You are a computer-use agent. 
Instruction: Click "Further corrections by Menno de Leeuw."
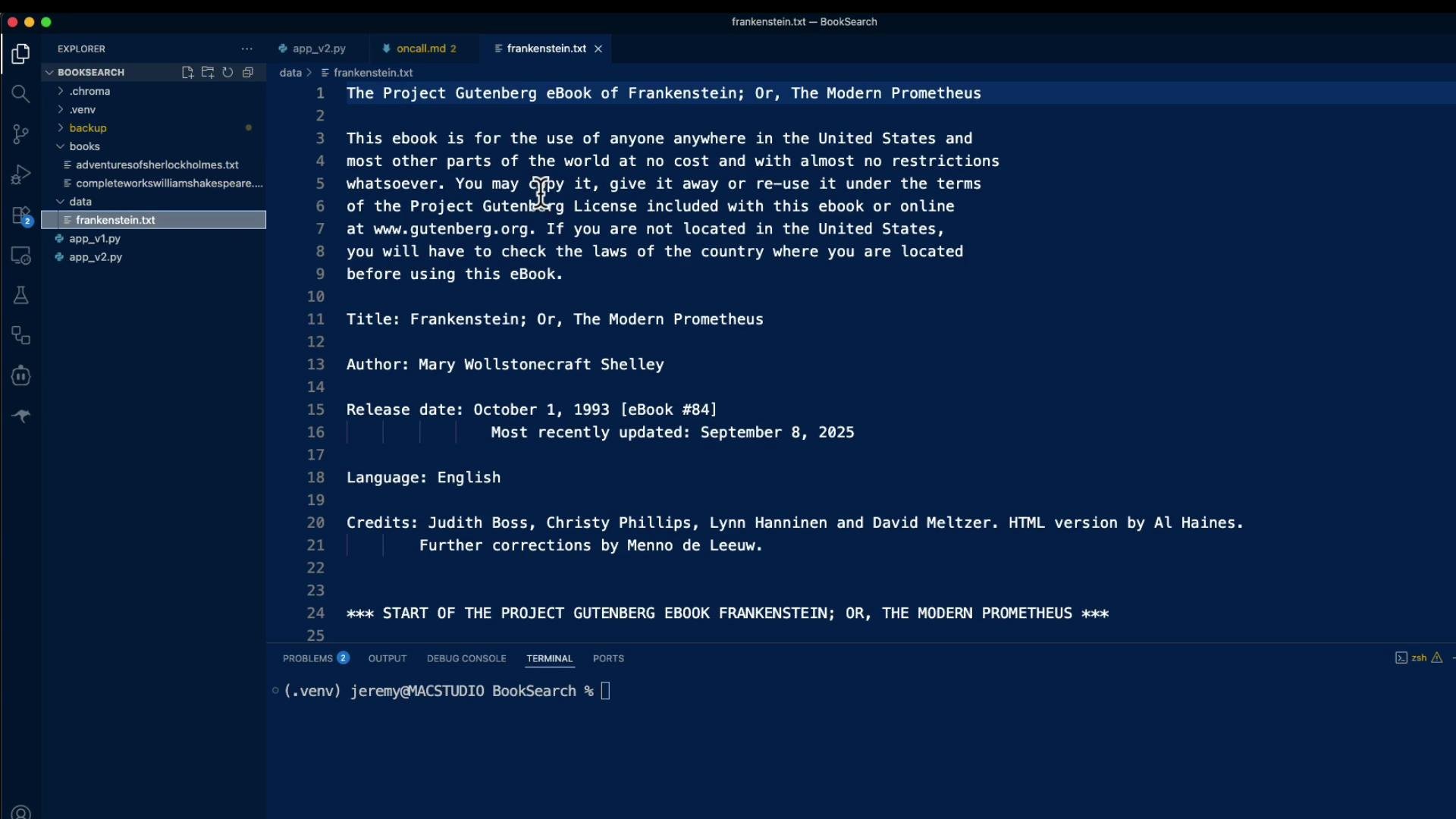pos(591,545)
